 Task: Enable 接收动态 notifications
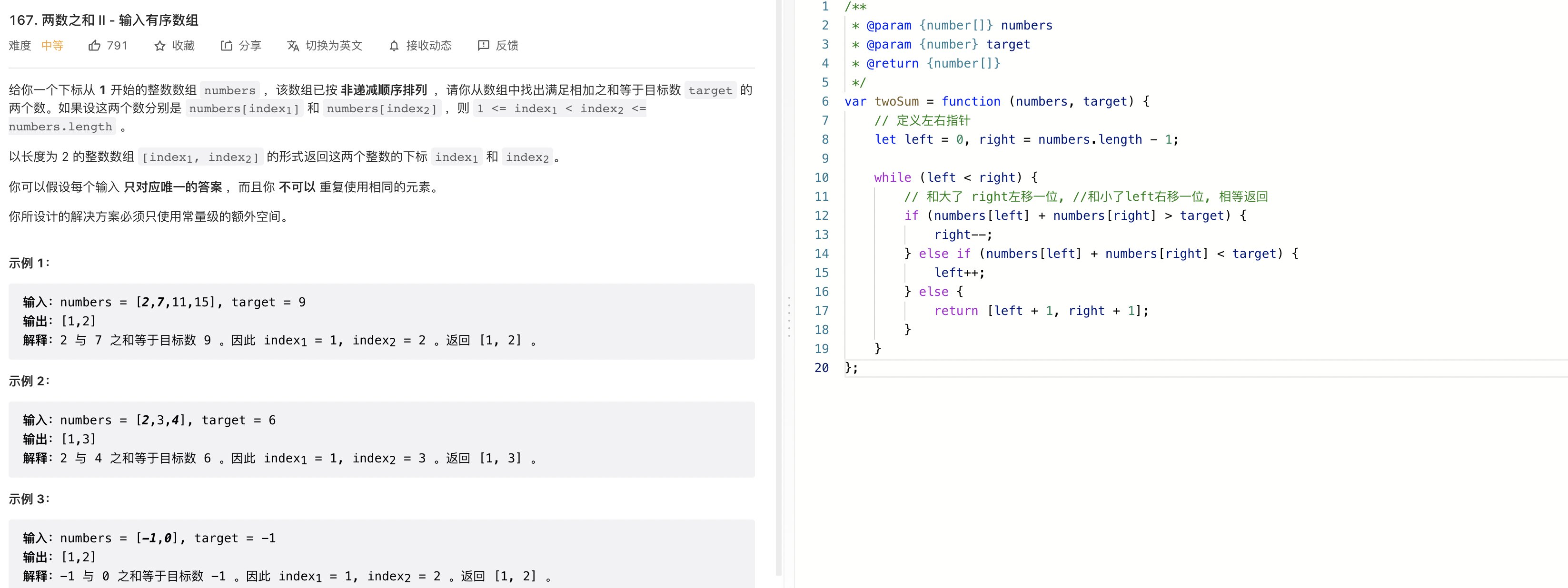(421, 46)
